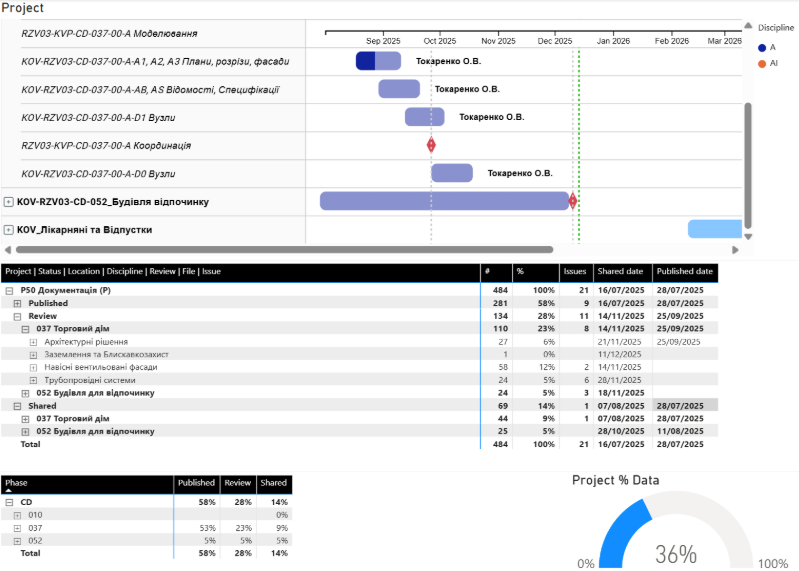799x571 pixels.
Task: Expand phase 037 row
Action: 17,528
